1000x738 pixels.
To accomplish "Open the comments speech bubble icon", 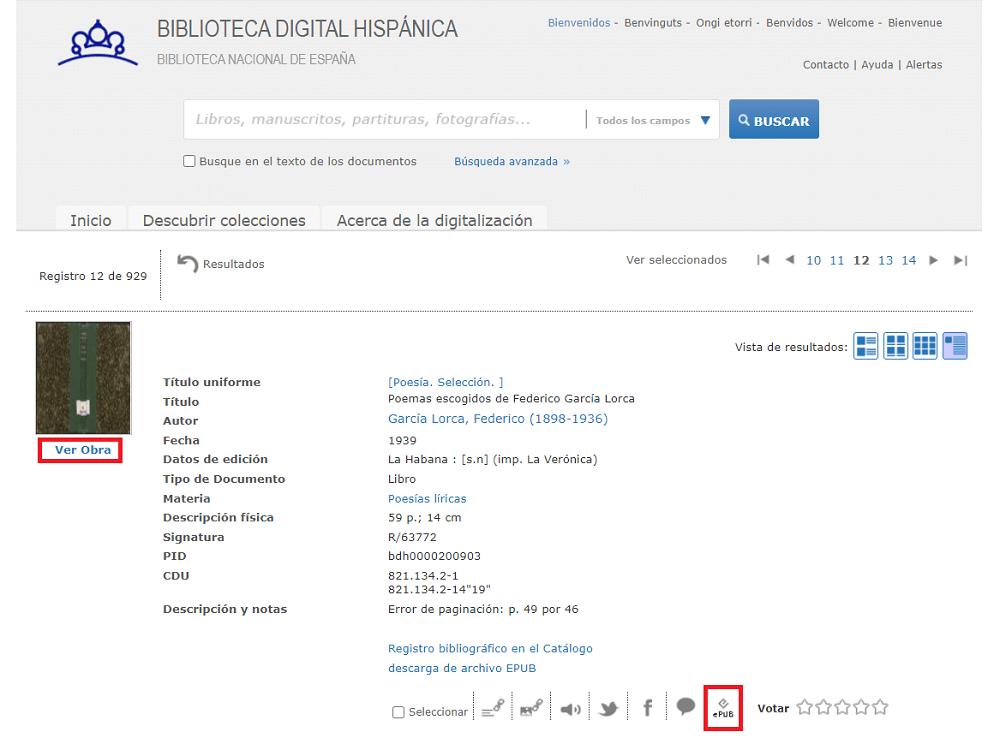I will [x=686, y=706].
